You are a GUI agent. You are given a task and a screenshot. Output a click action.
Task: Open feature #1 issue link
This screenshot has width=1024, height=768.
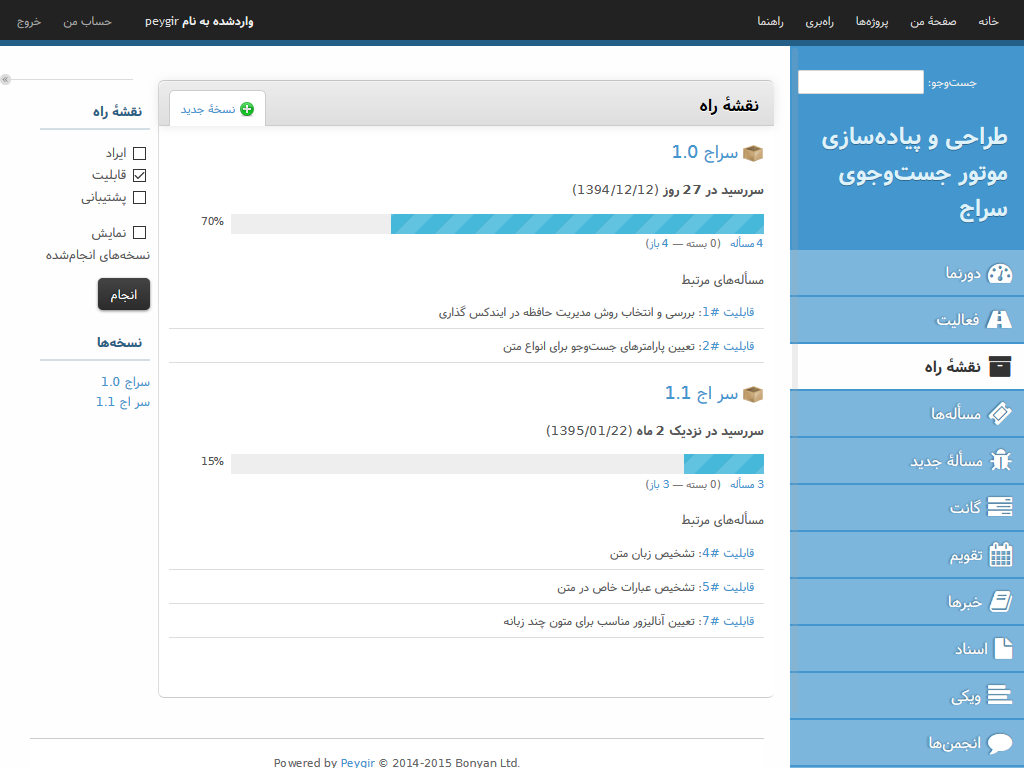[728, 312]
